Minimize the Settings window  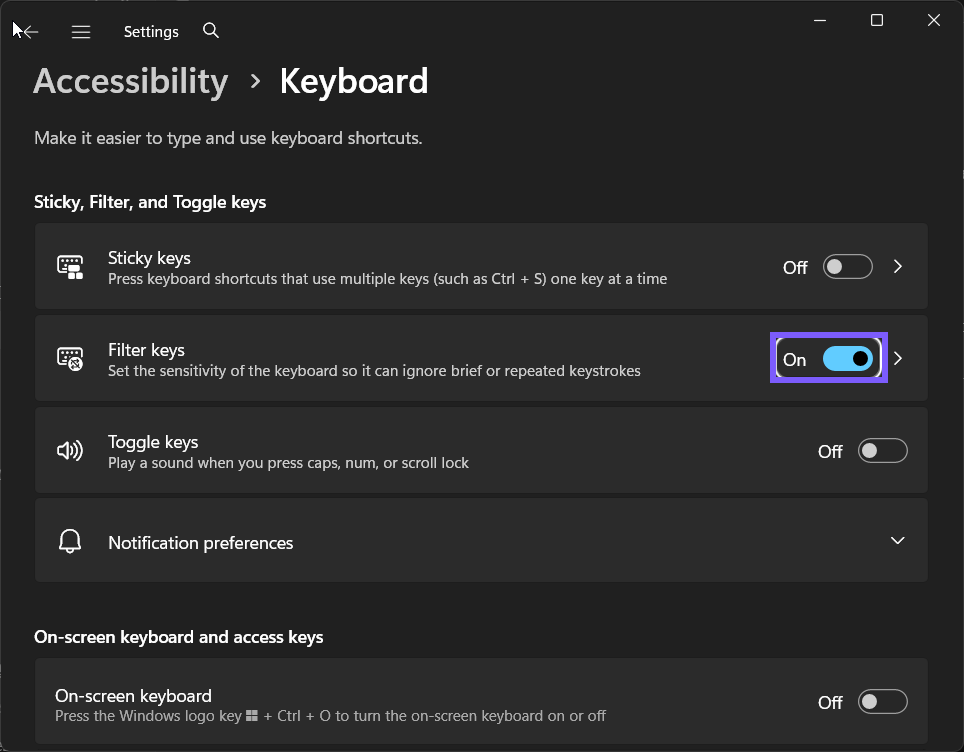(x=820, y=20)
